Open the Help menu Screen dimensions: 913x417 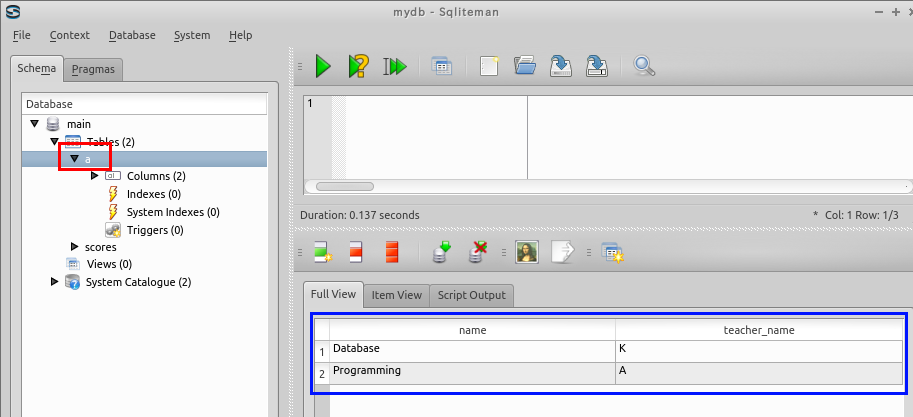(x=240, y=35)
